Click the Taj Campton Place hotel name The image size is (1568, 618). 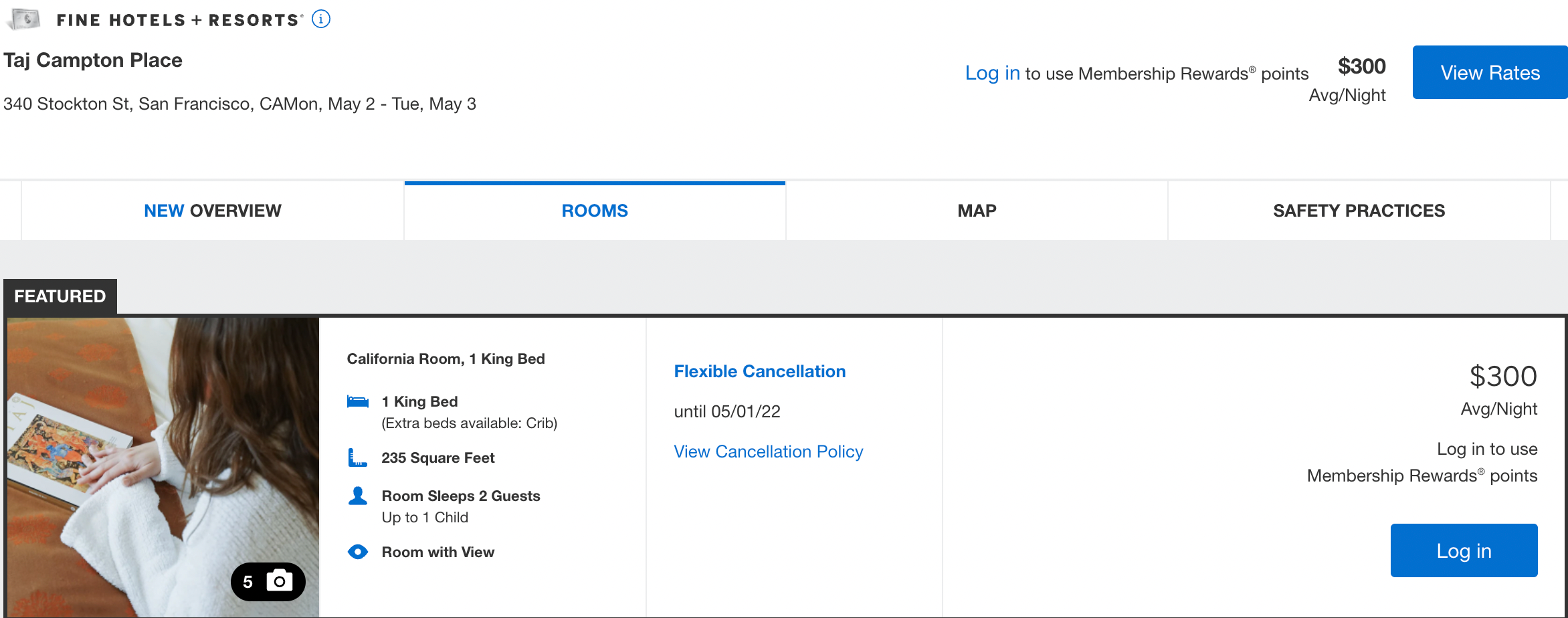pos(93,60)
